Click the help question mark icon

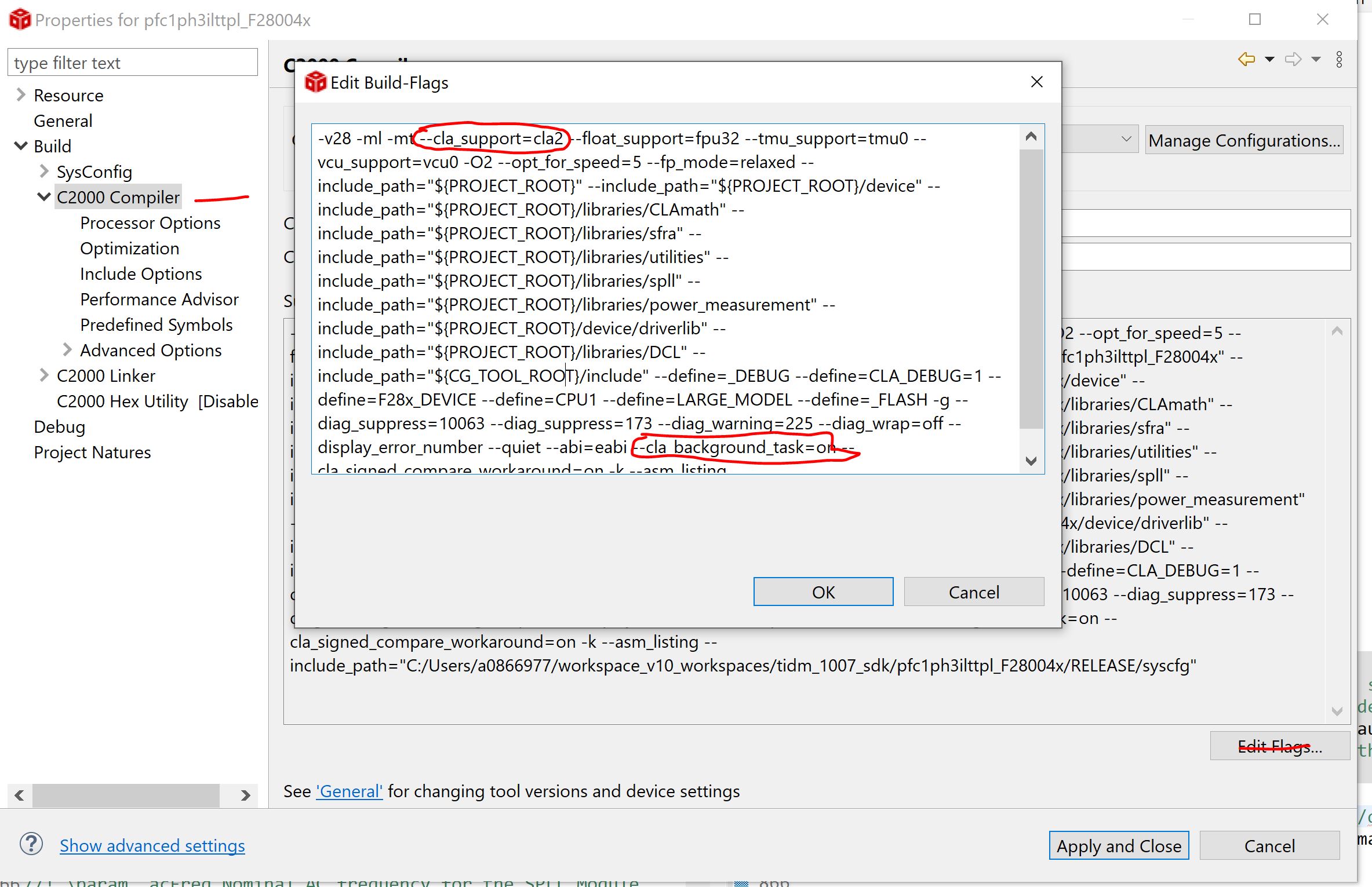click(31, 844)
